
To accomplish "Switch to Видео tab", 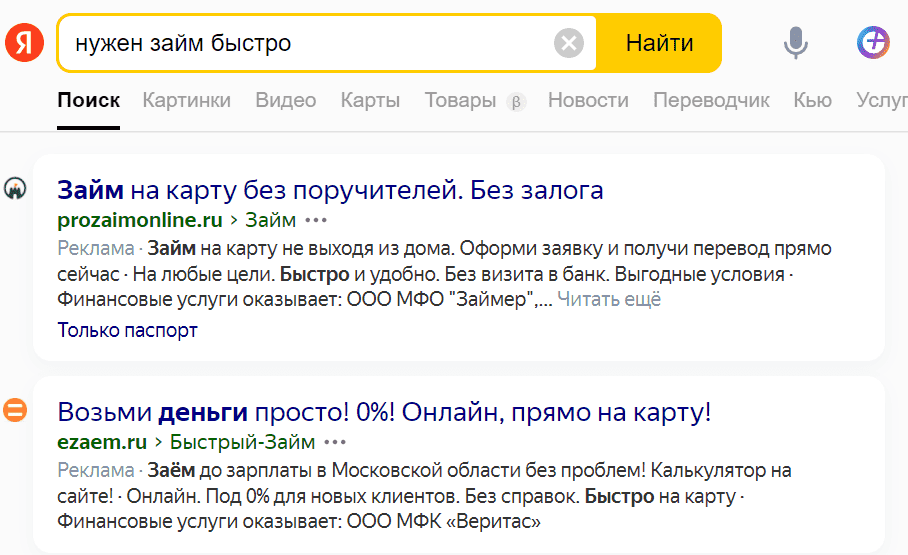I will [x=285, y=100].
